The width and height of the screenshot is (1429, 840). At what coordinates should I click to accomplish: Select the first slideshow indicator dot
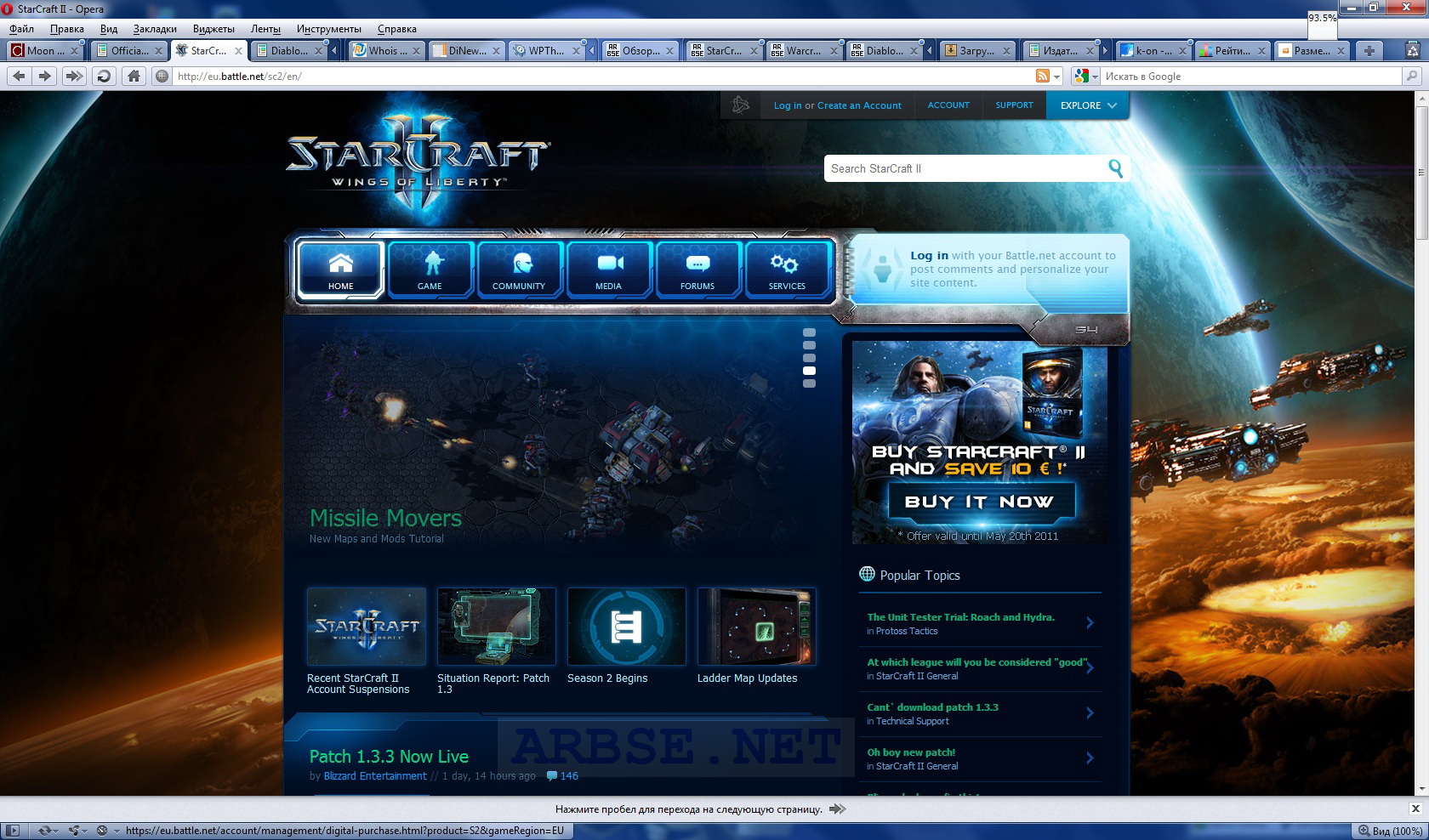click(x=809, y=332)
